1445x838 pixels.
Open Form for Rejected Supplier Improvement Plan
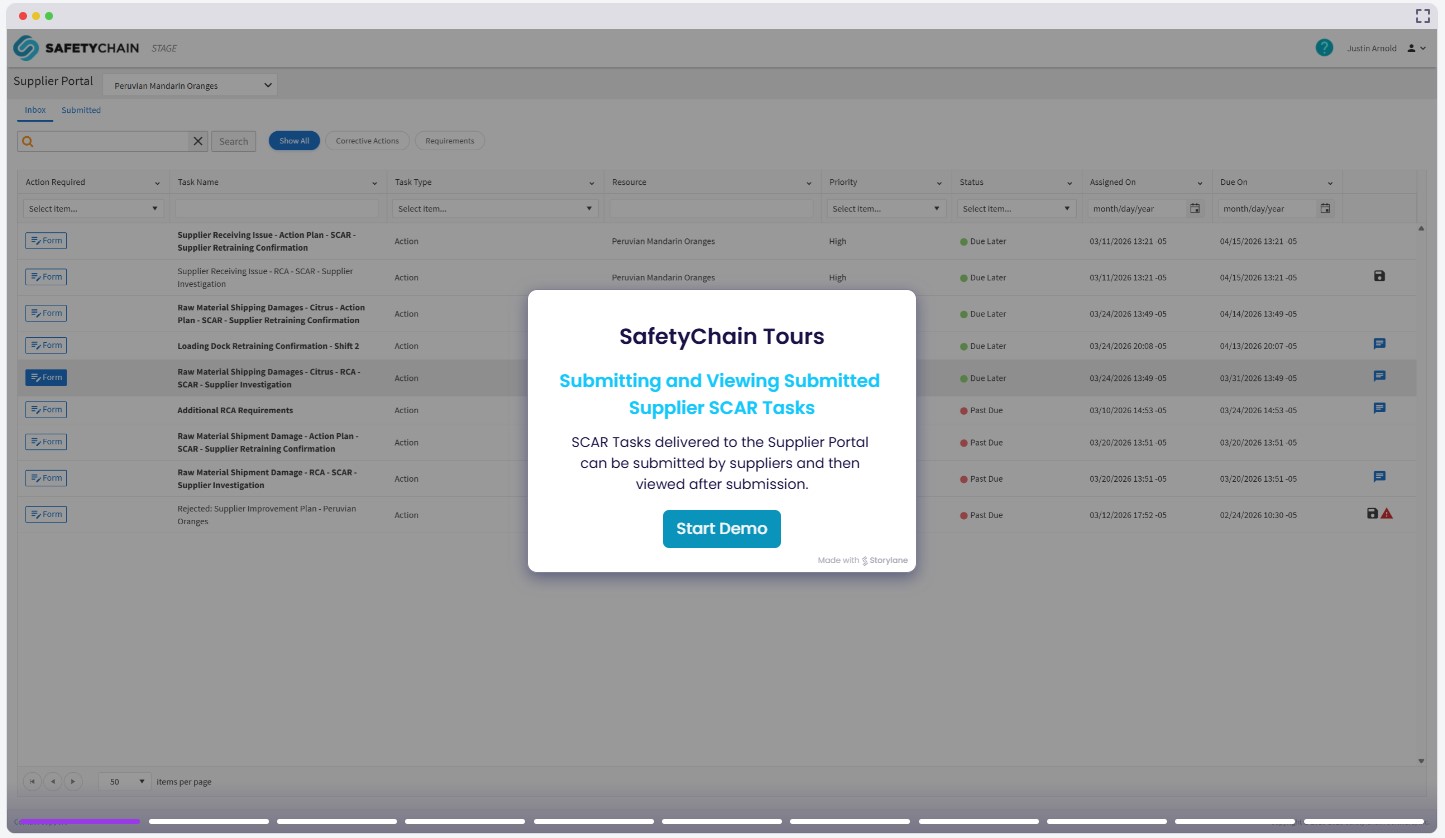tap(46, 514)
